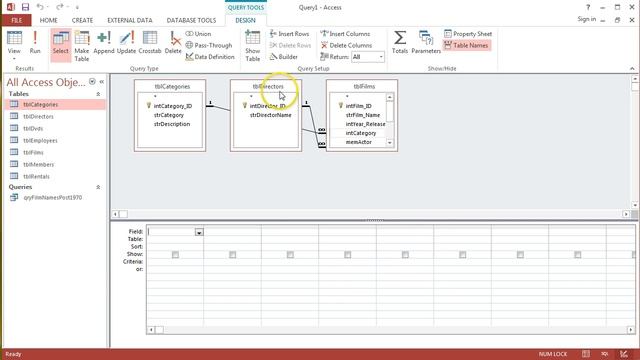Expand the View button dropdown arrow
The image size is (640, 360).
(x=14, y=59)
